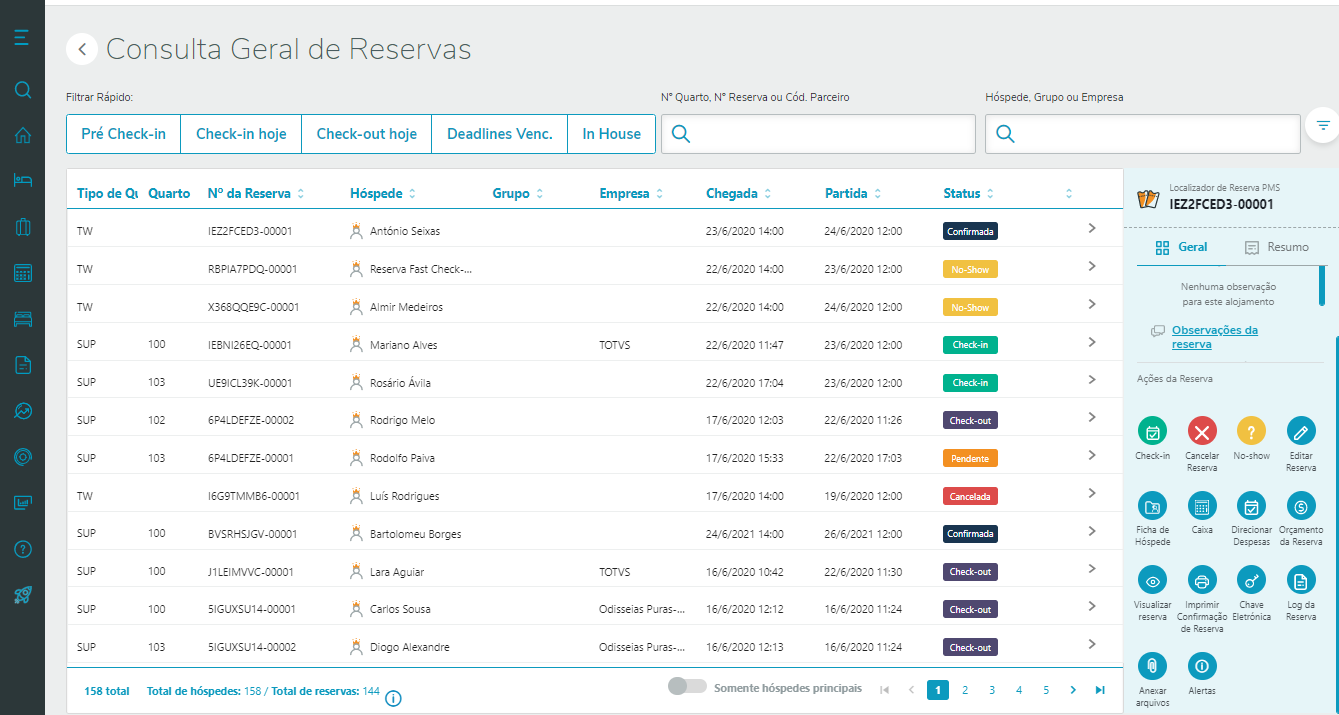Open Editar Reserva pencil icon
Viewport: 1339px width, 715px height.
(x=1301, y=431)
